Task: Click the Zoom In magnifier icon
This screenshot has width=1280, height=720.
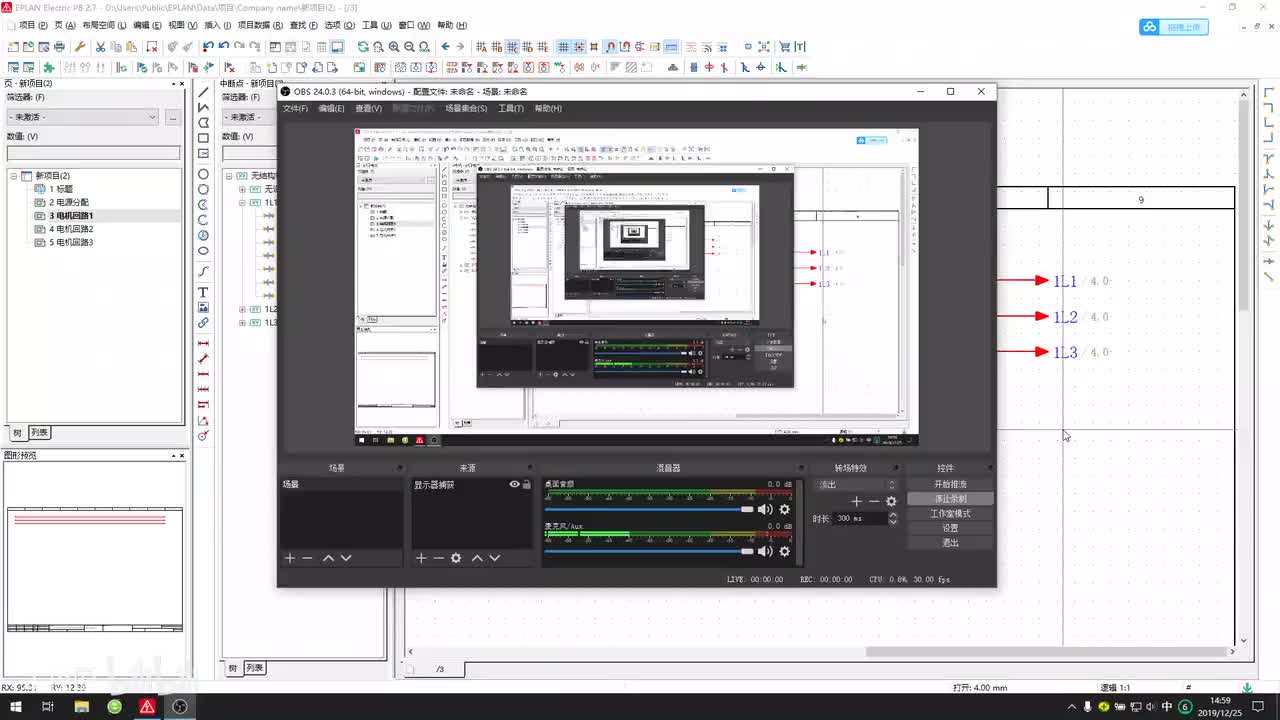Action: pyautogui.click(x=394, y=47)
